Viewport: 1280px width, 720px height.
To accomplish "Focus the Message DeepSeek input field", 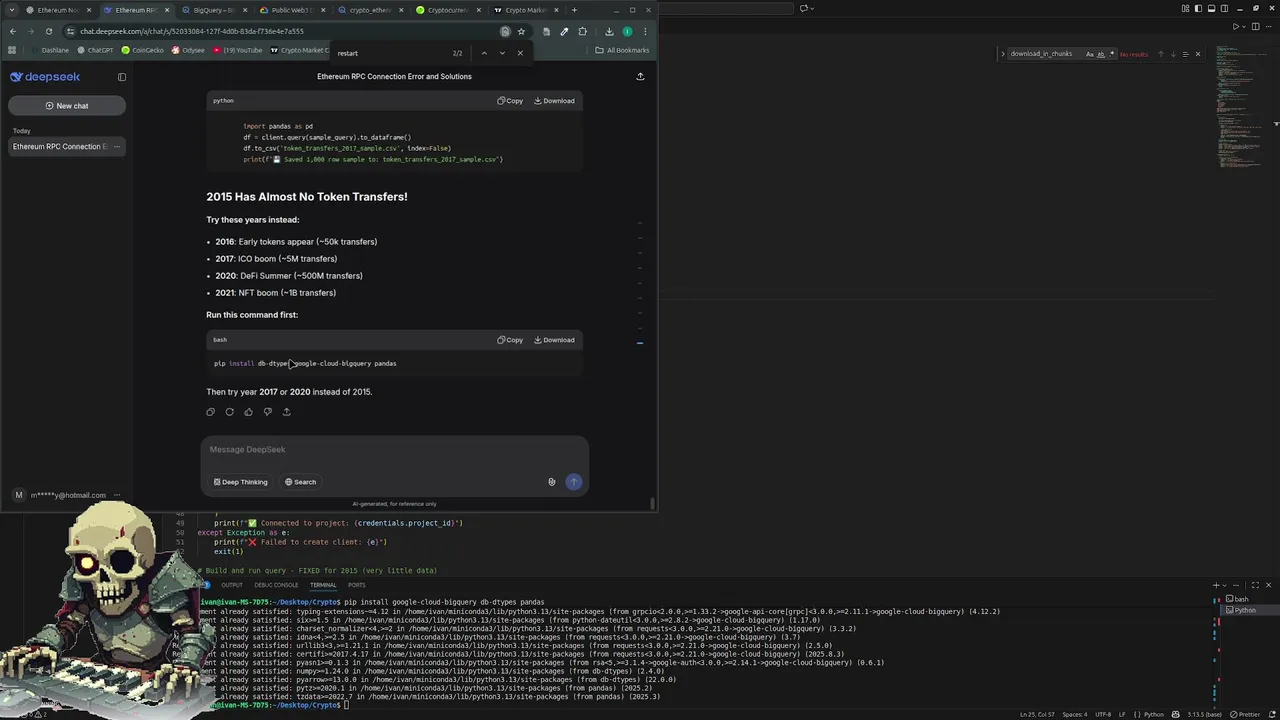I will pos(394,450).
